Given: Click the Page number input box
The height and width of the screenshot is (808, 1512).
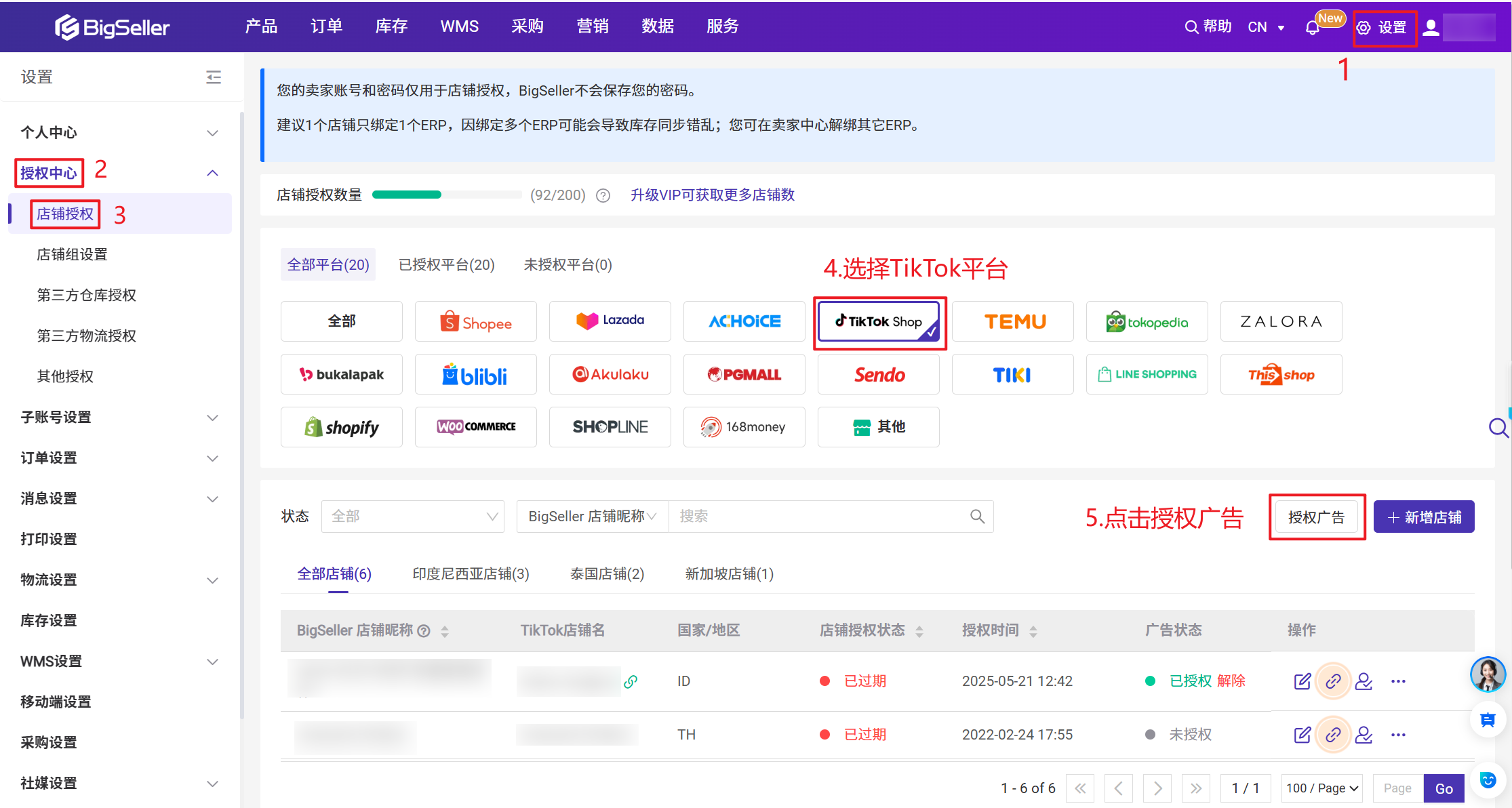Looking at the screenshot, I should (x=1398, y=788).
